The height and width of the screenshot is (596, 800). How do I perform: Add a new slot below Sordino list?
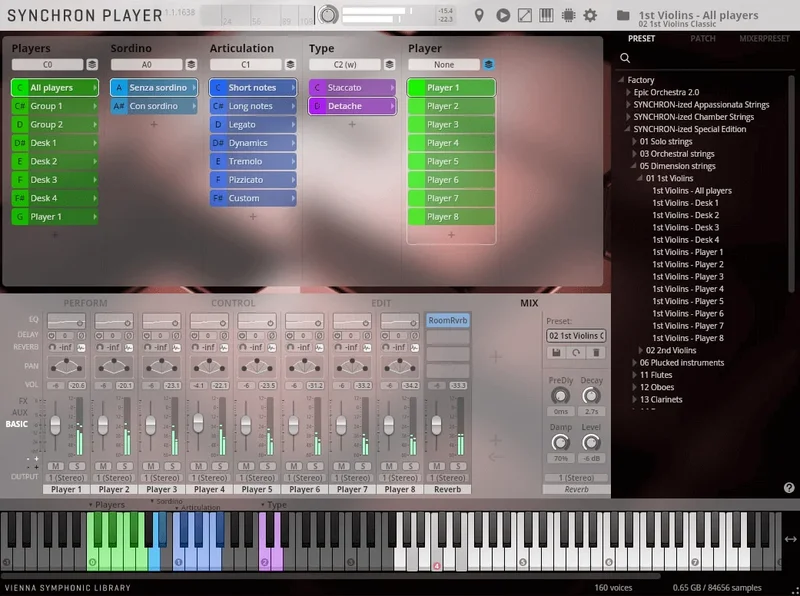(154, 124)
